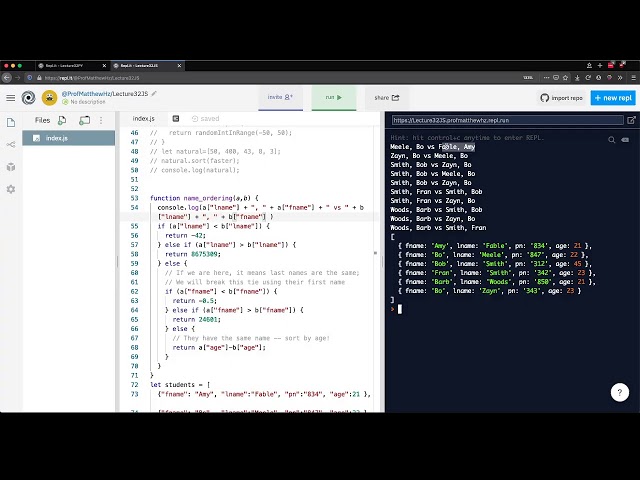Screen dimensions: 640x480
Task: Click the new repl button
Action: (612, 98)
